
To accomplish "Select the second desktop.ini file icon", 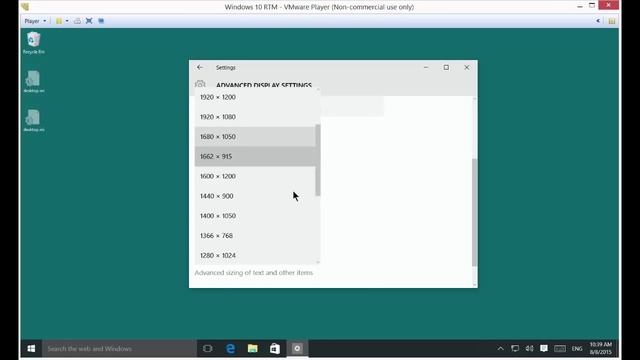I will click(33, 120).
